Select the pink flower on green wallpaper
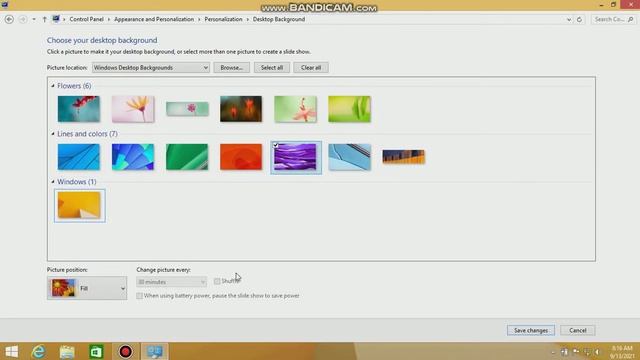640x360 pixels. [295, 109]
